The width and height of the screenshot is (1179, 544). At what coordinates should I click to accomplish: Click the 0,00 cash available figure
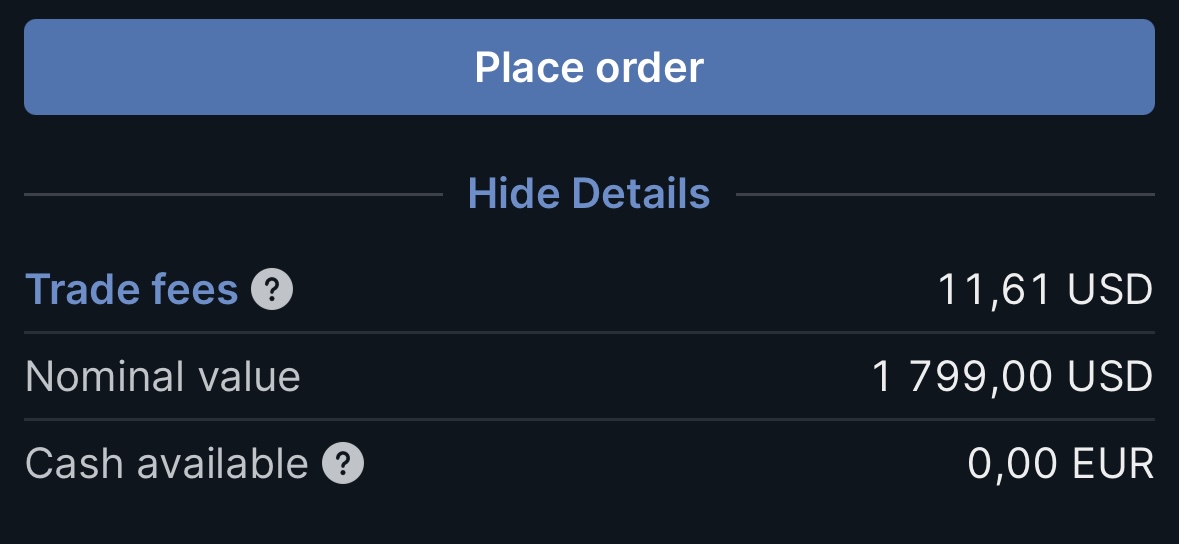pyautogui.click(x=1011, y=464)
